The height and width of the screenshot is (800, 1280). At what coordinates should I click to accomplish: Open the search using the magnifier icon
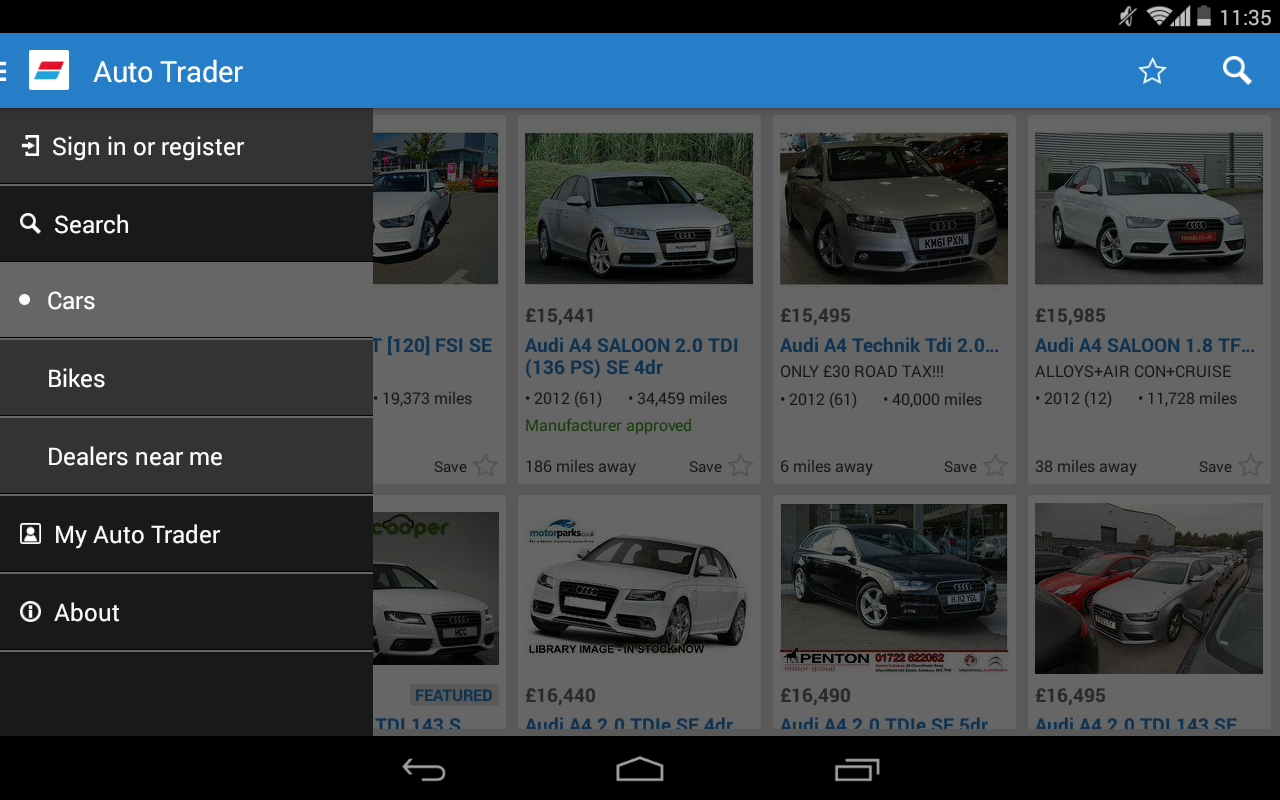[x=1236, y=70]
